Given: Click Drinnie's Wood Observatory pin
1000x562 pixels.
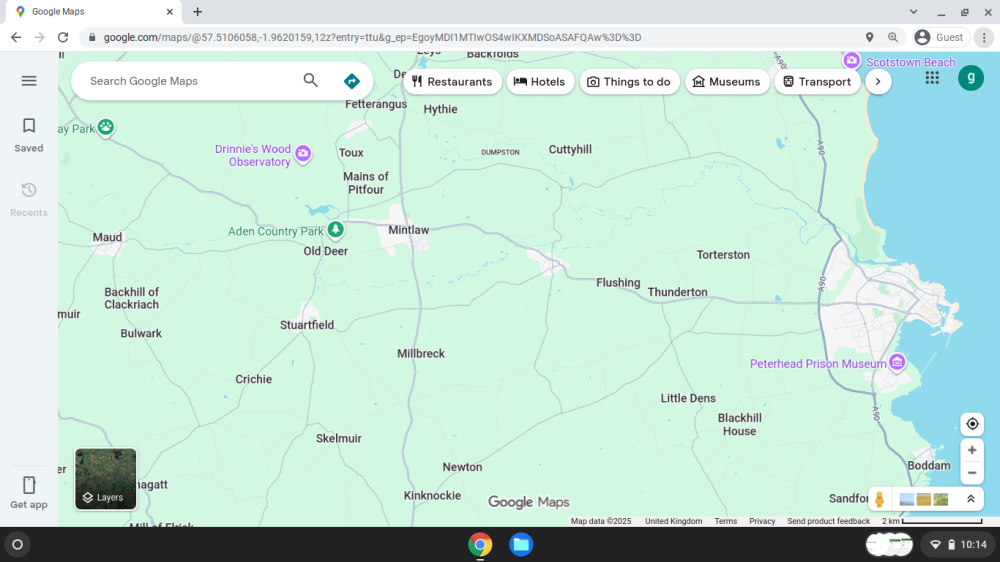Looking at the screenshot, I should [x=303, y=153].
